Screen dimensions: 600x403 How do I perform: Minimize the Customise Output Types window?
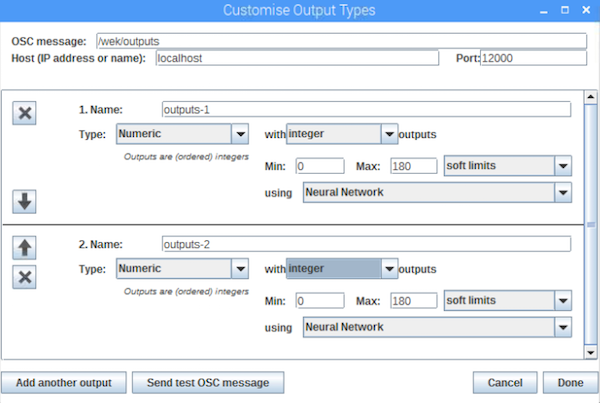point(543,11)
